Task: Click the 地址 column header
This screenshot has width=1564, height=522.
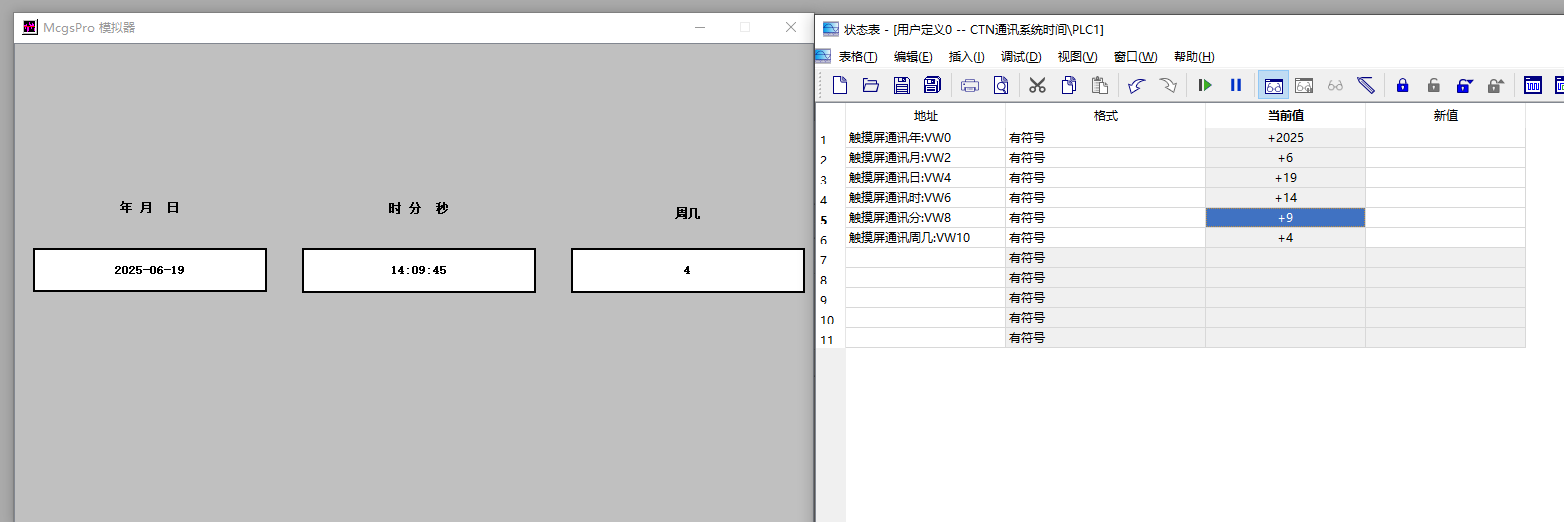Action: pos(925,116)
